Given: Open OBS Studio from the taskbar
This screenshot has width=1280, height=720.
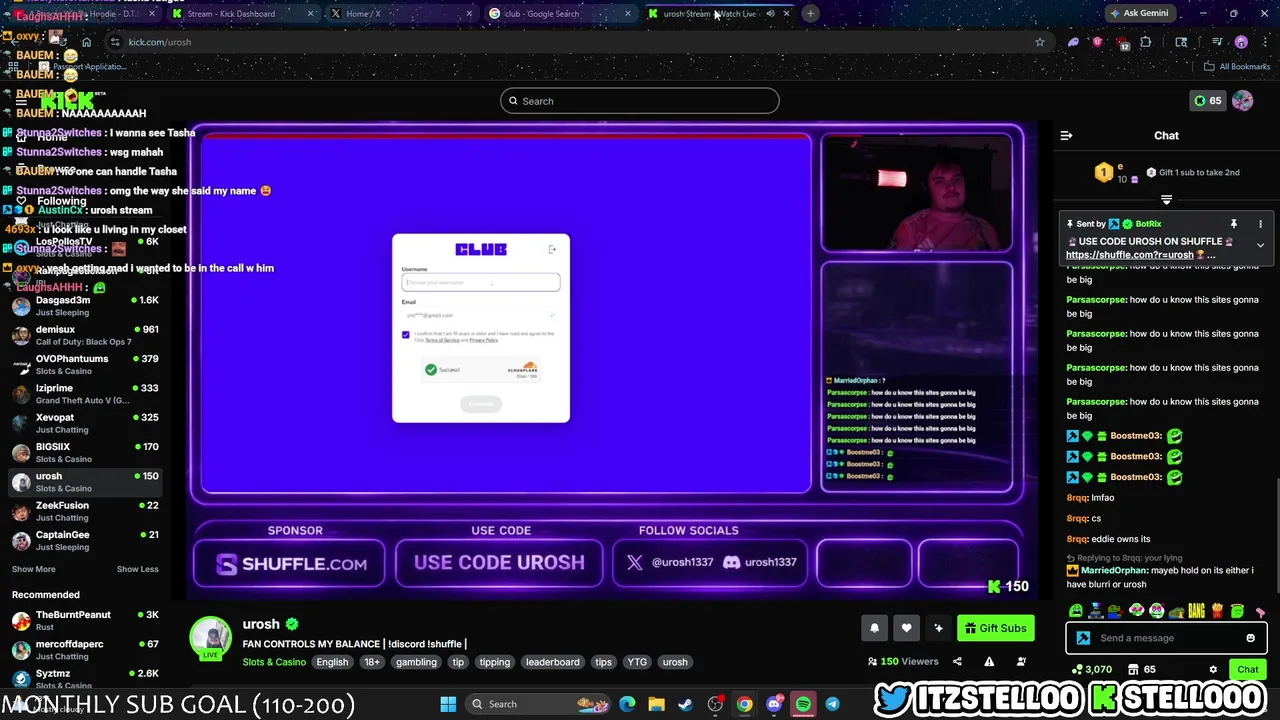Looking at the screenshot, I should point(715,704).
